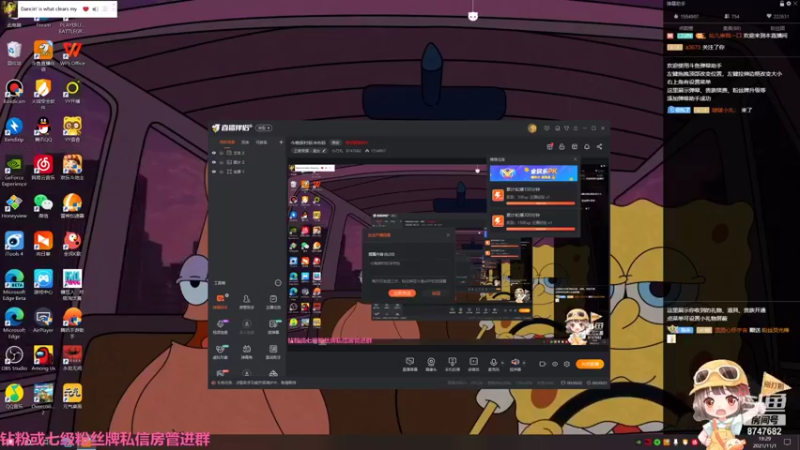Edit stream title pencil button
The height and width of the screenshot is (450, 800).
pos(323,151)
